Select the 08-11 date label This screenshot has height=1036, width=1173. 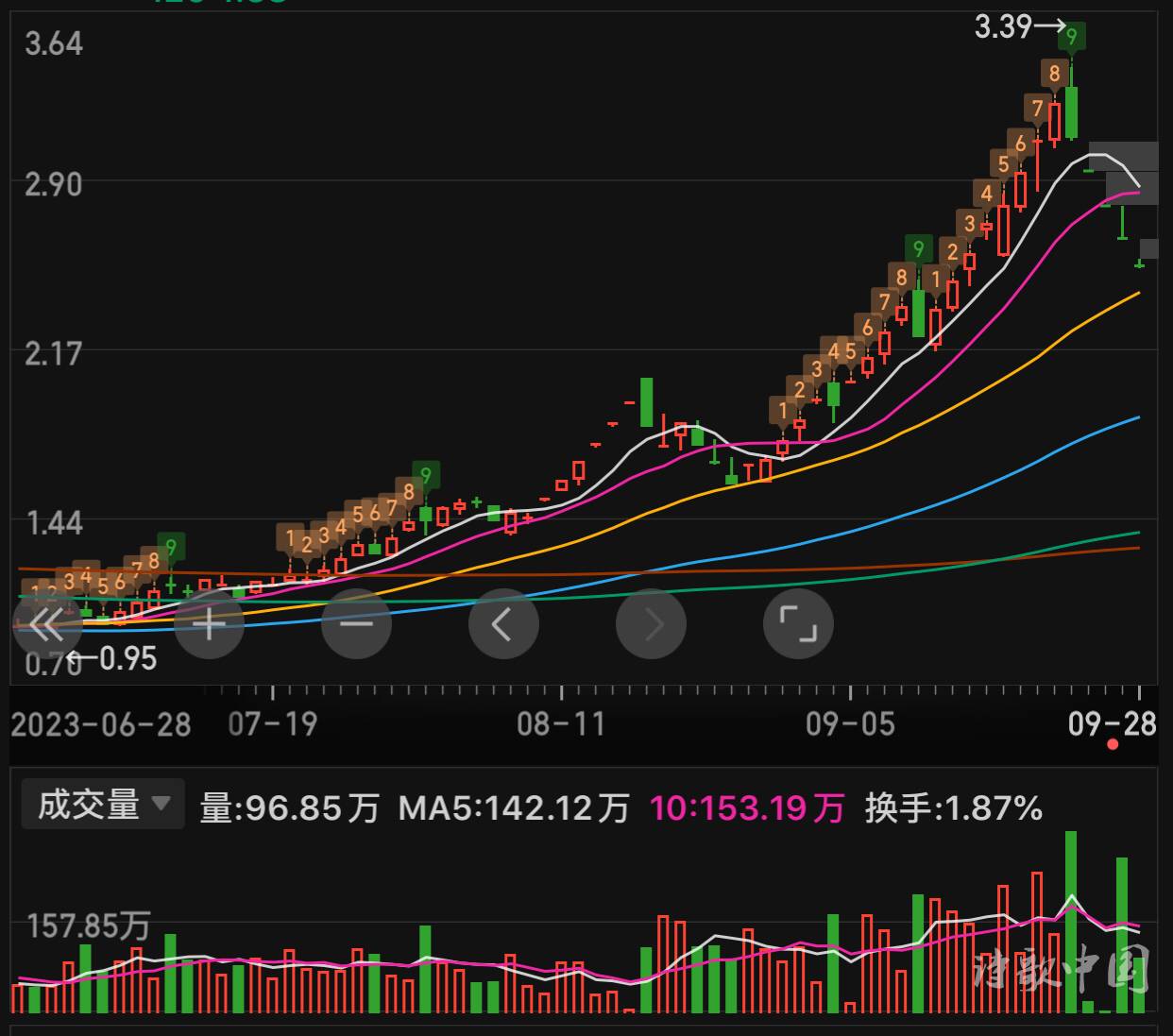point(561,725)
